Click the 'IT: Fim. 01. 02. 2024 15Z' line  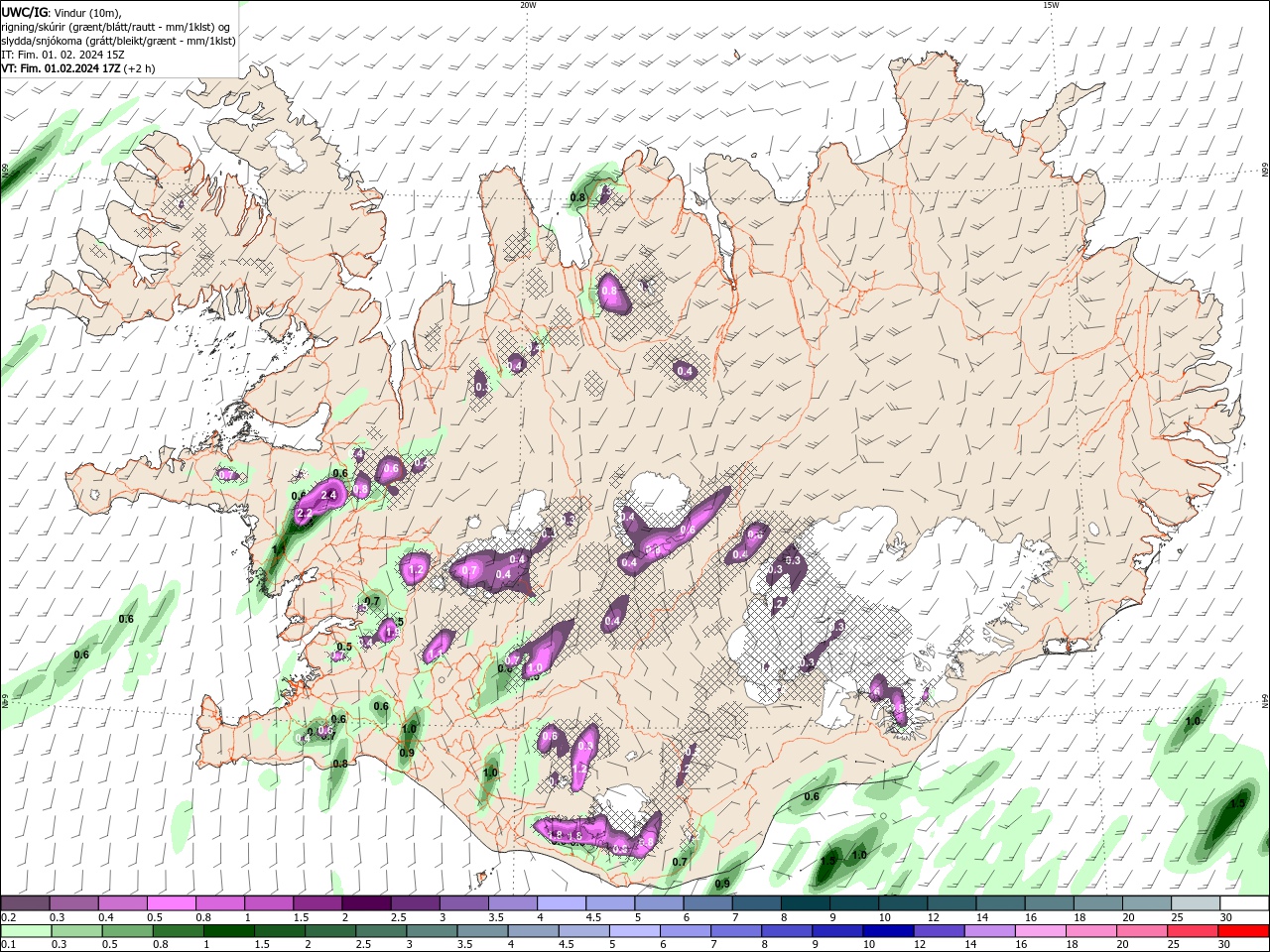coord(63,55)
